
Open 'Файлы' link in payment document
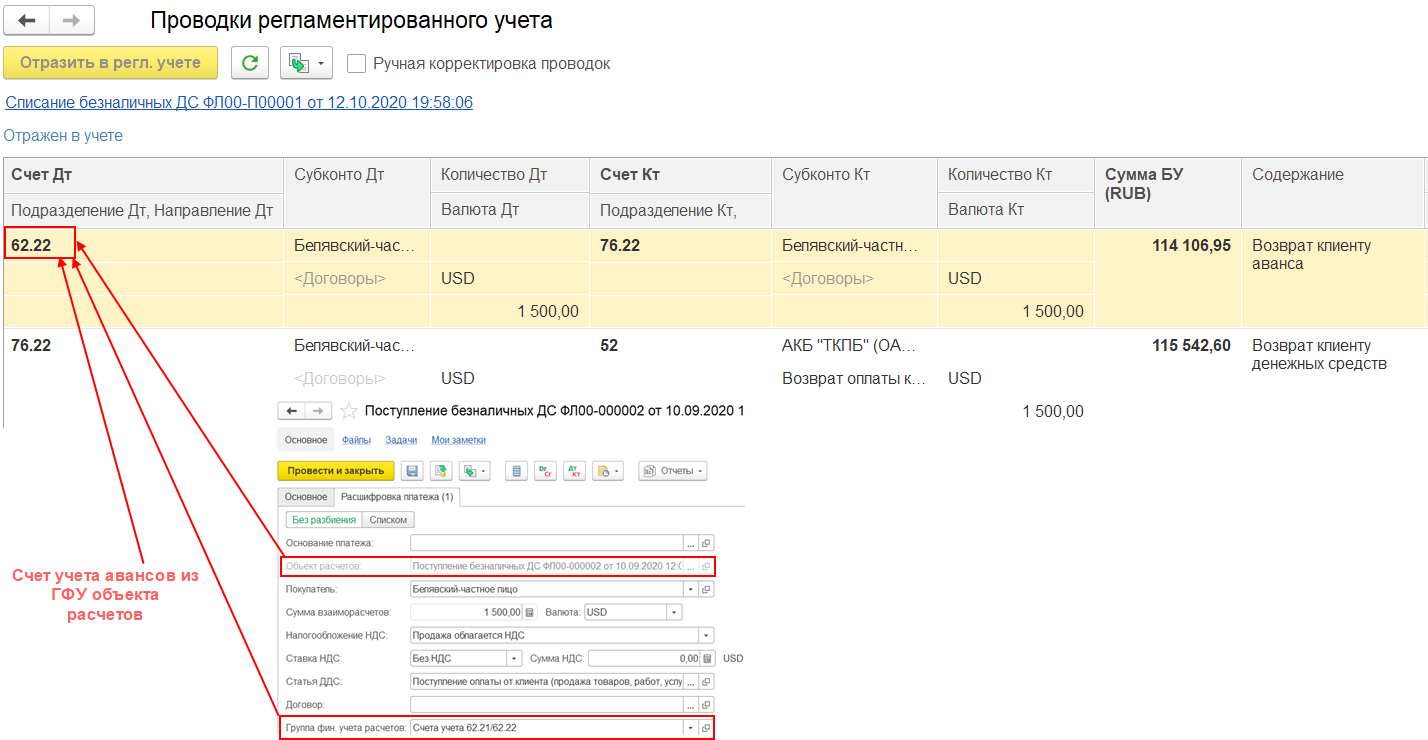click(356, 440)
